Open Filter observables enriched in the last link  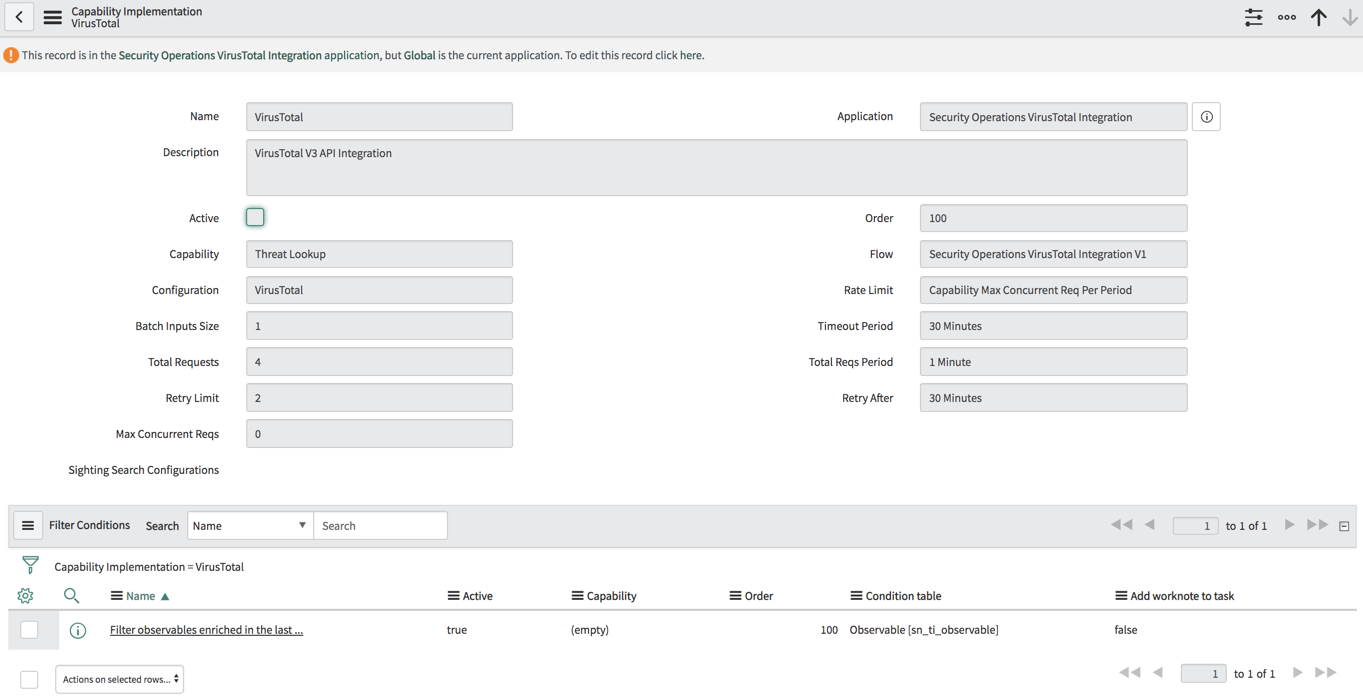click(x=206, y=630)
